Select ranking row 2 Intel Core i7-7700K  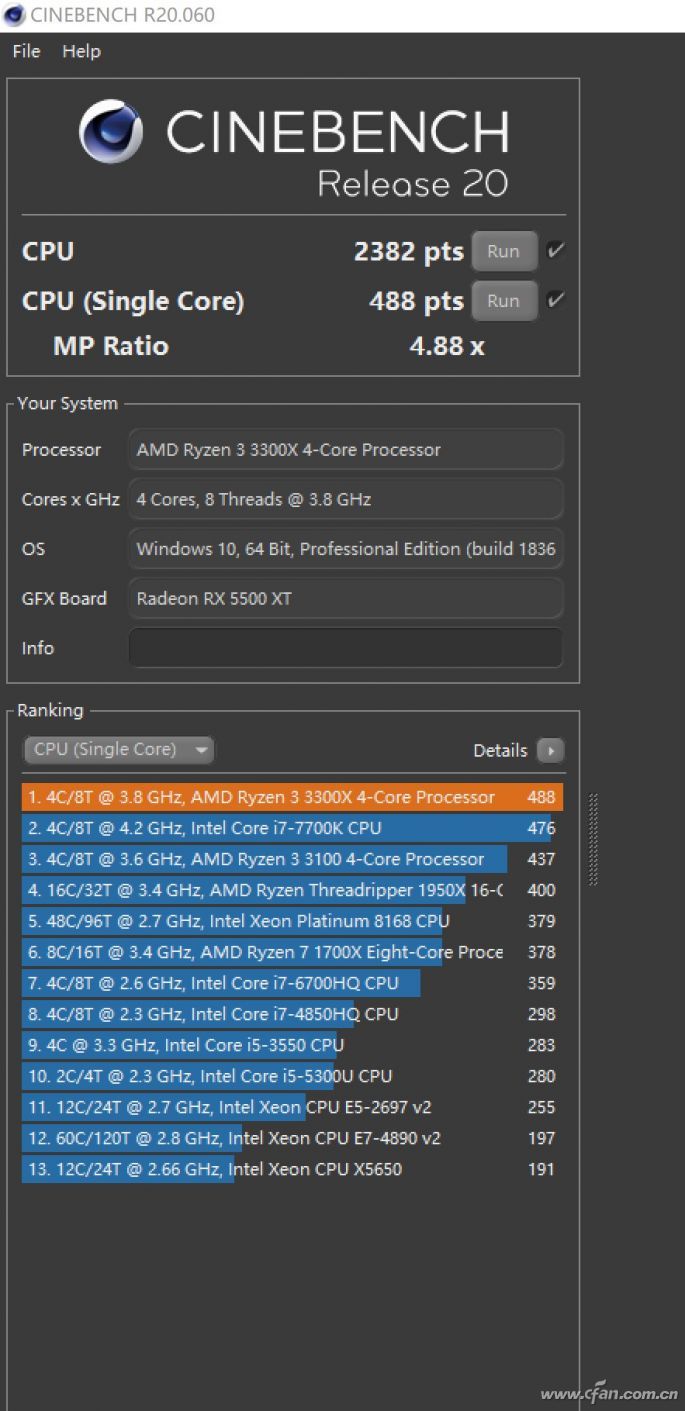[x=292, y=828]
